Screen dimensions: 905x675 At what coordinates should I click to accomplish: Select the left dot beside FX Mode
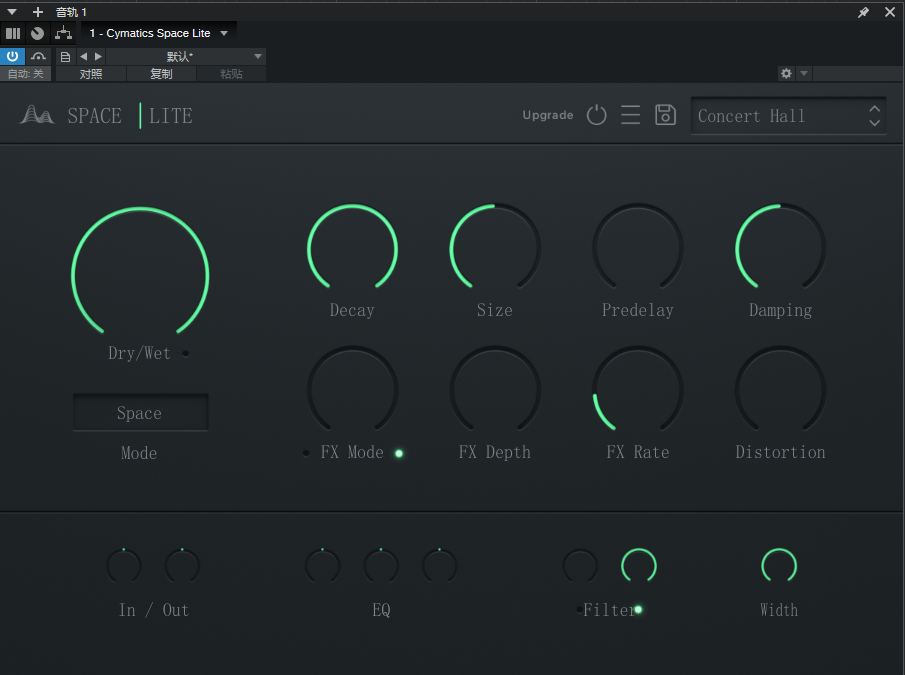coord(306,453)
